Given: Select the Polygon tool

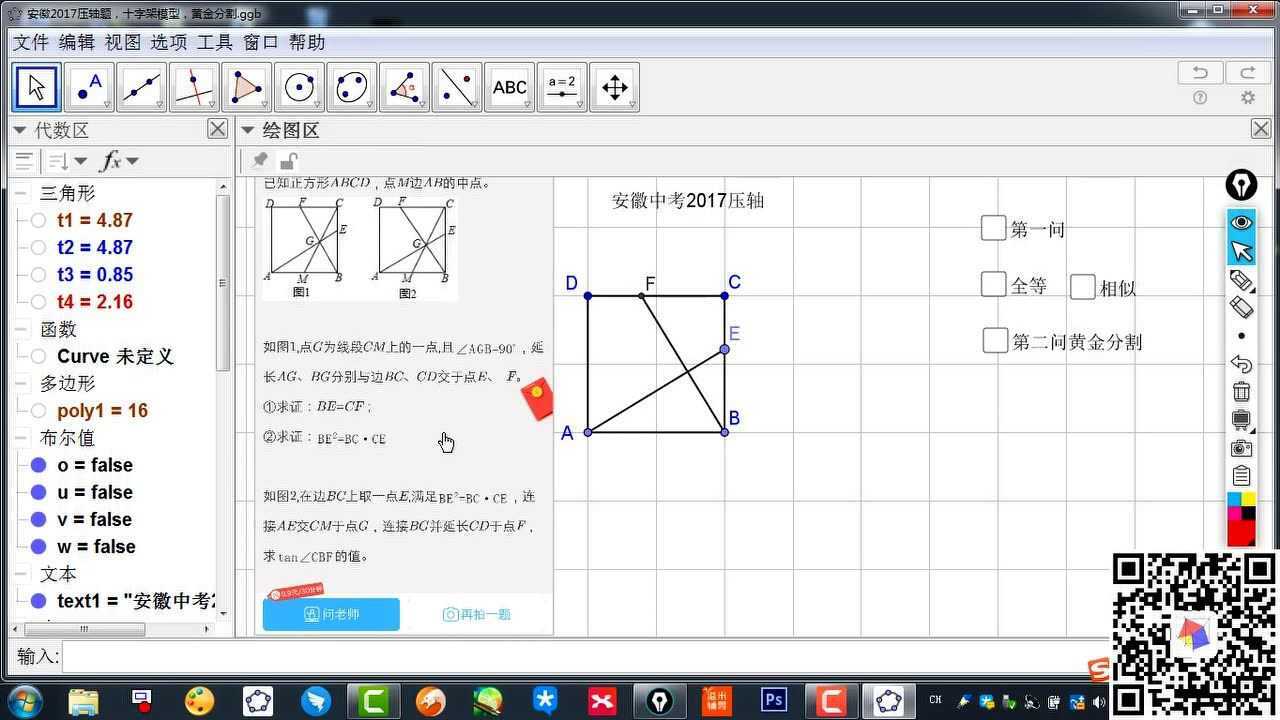Looking at the screenshot, I should point(246,88).
